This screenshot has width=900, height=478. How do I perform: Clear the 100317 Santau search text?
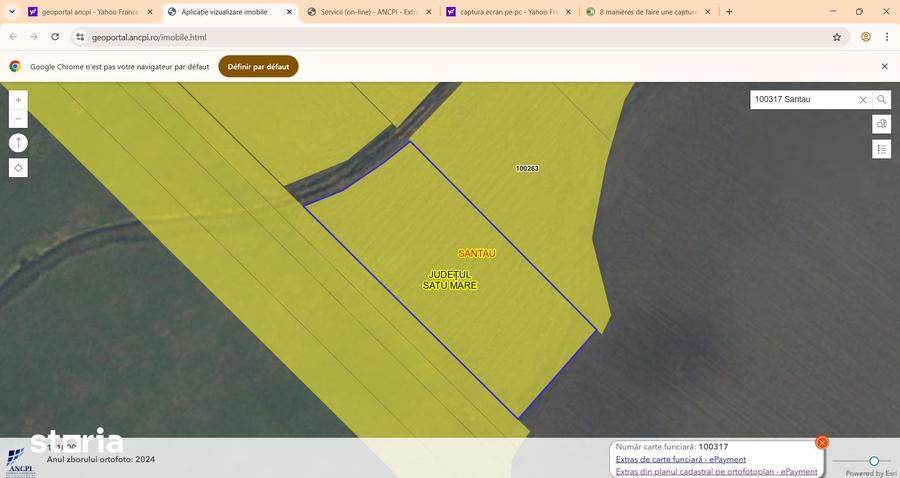(863, 100)
